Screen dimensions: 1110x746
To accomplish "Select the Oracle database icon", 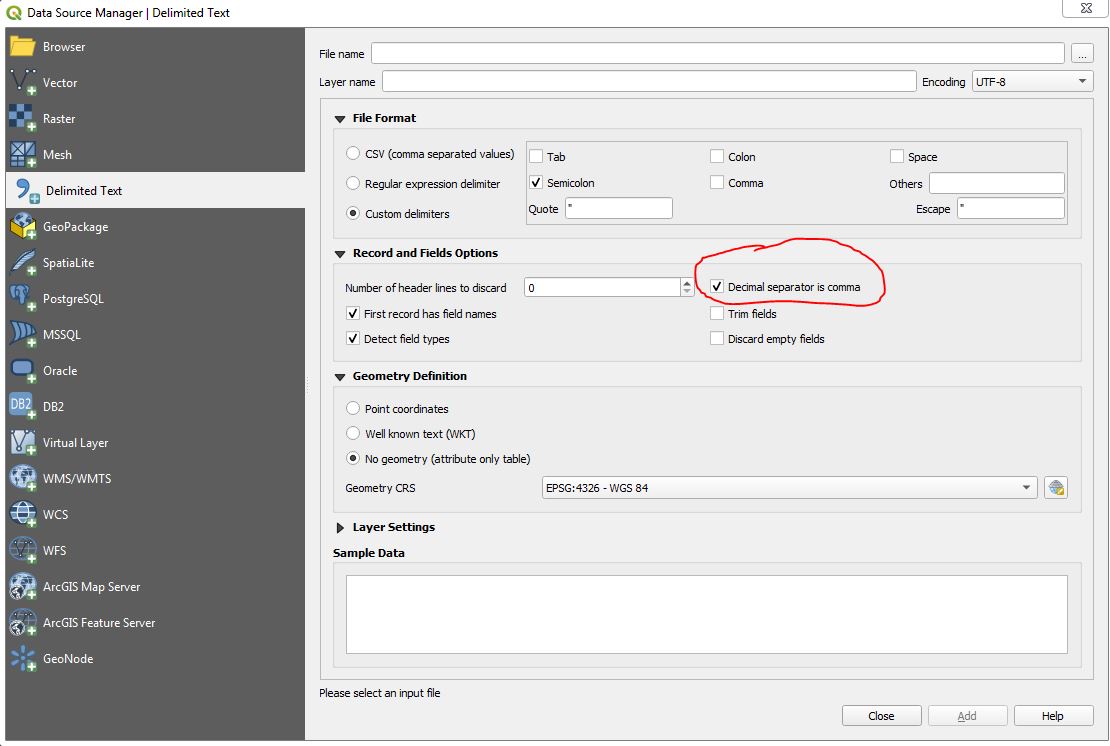I will click(22, 370).
